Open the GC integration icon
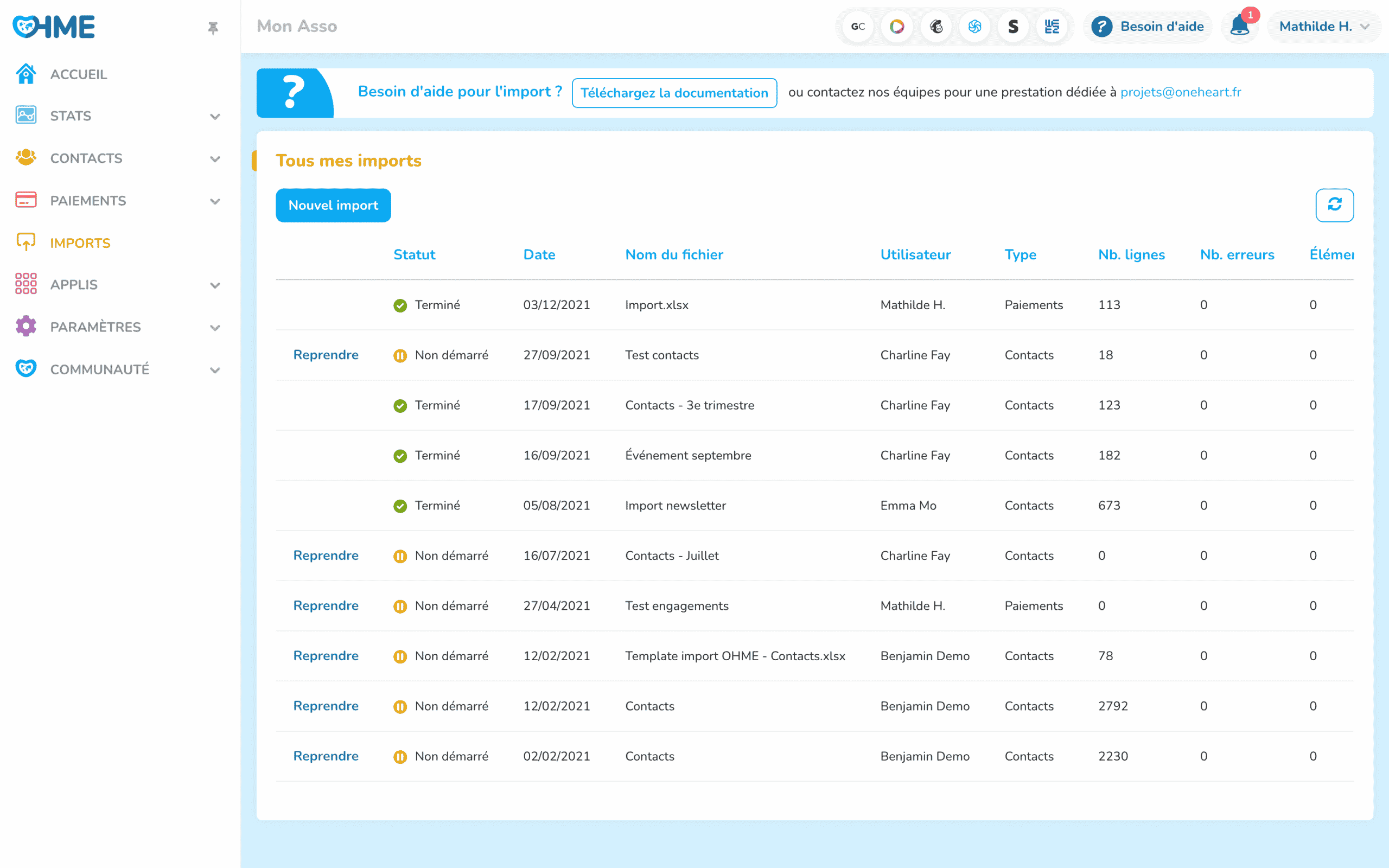The image size is (1389, 868). click(857, 27)
